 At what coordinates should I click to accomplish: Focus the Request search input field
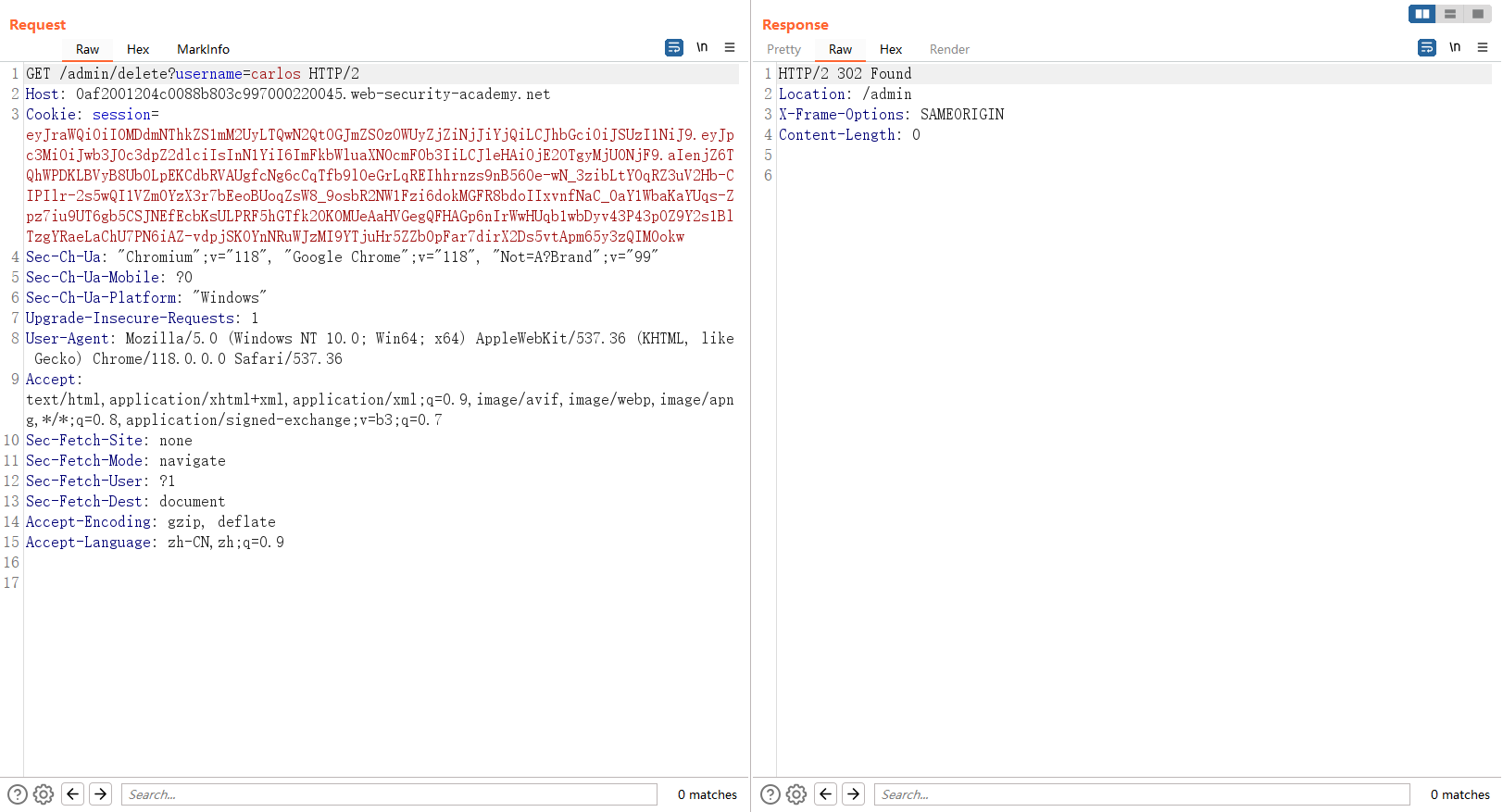tap(389, 794)
